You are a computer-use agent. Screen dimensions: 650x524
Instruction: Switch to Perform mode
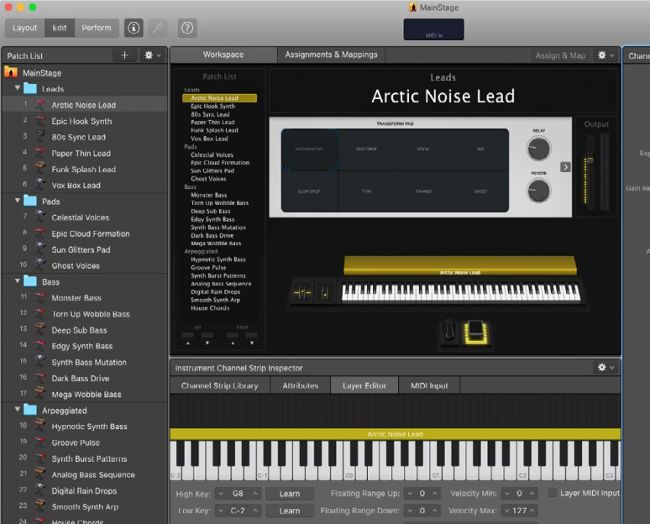pyautogui.click(x=97, y=28)
